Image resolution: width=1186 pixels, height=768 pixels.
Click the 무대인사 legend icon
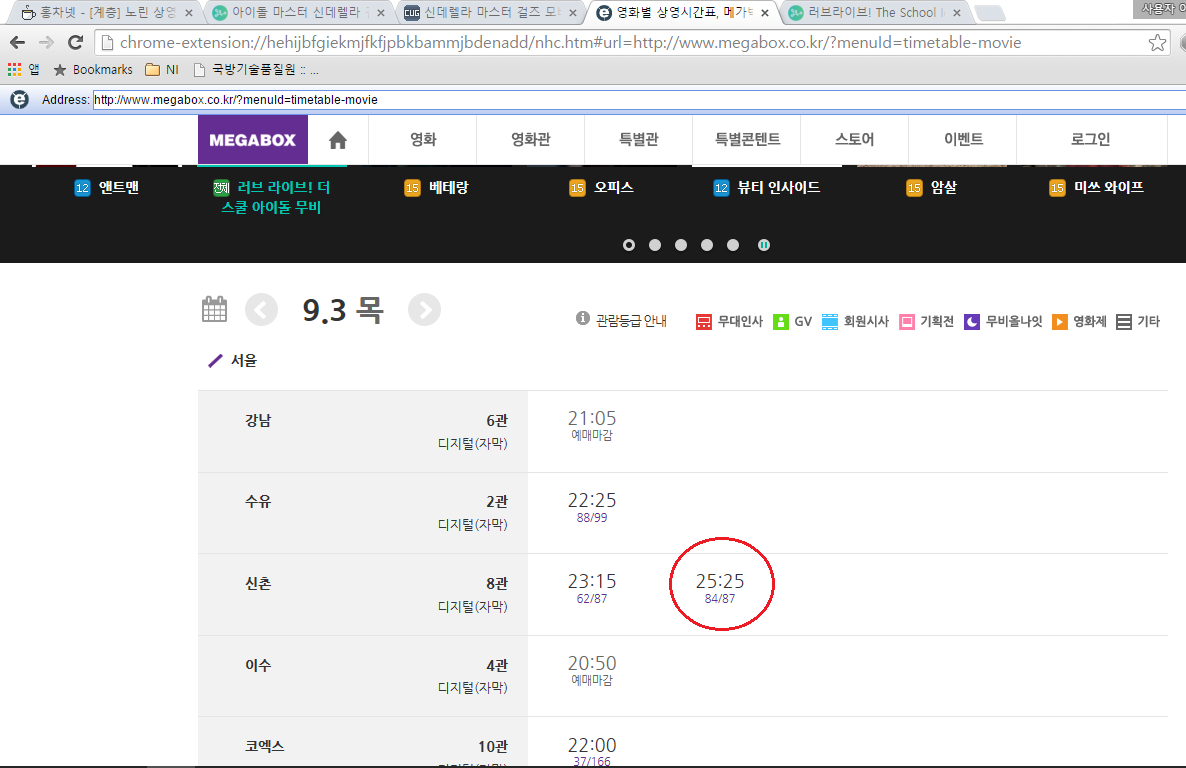pyautogui.click(x=703, y=322)
